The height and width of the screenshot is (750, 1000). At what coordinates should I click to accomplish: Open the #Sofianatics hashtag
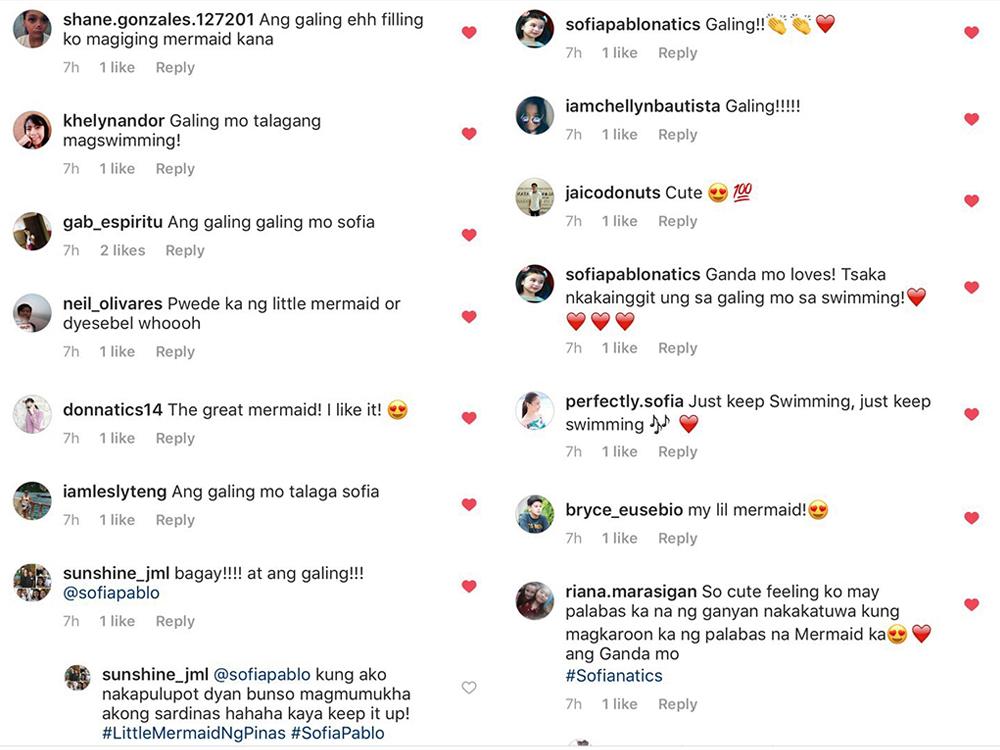pyautogui.click(x=614, y=676)
